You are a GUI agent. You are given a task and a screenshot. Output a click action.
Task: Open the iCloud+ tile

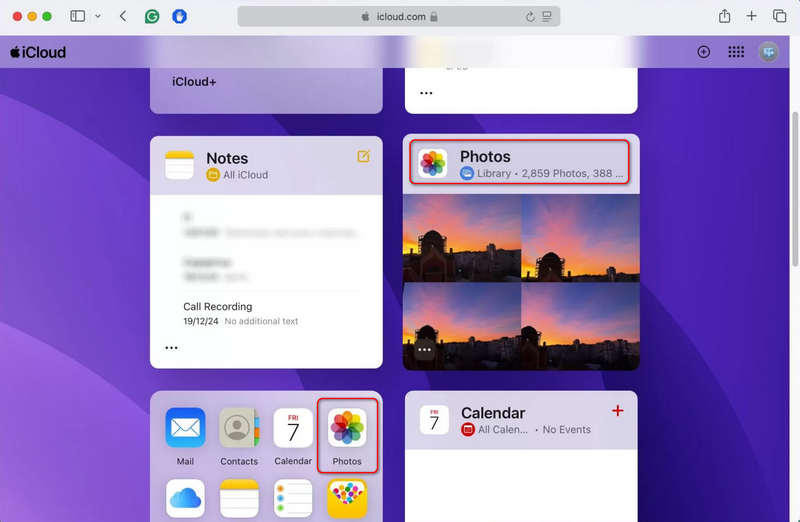tap(266, 90)
